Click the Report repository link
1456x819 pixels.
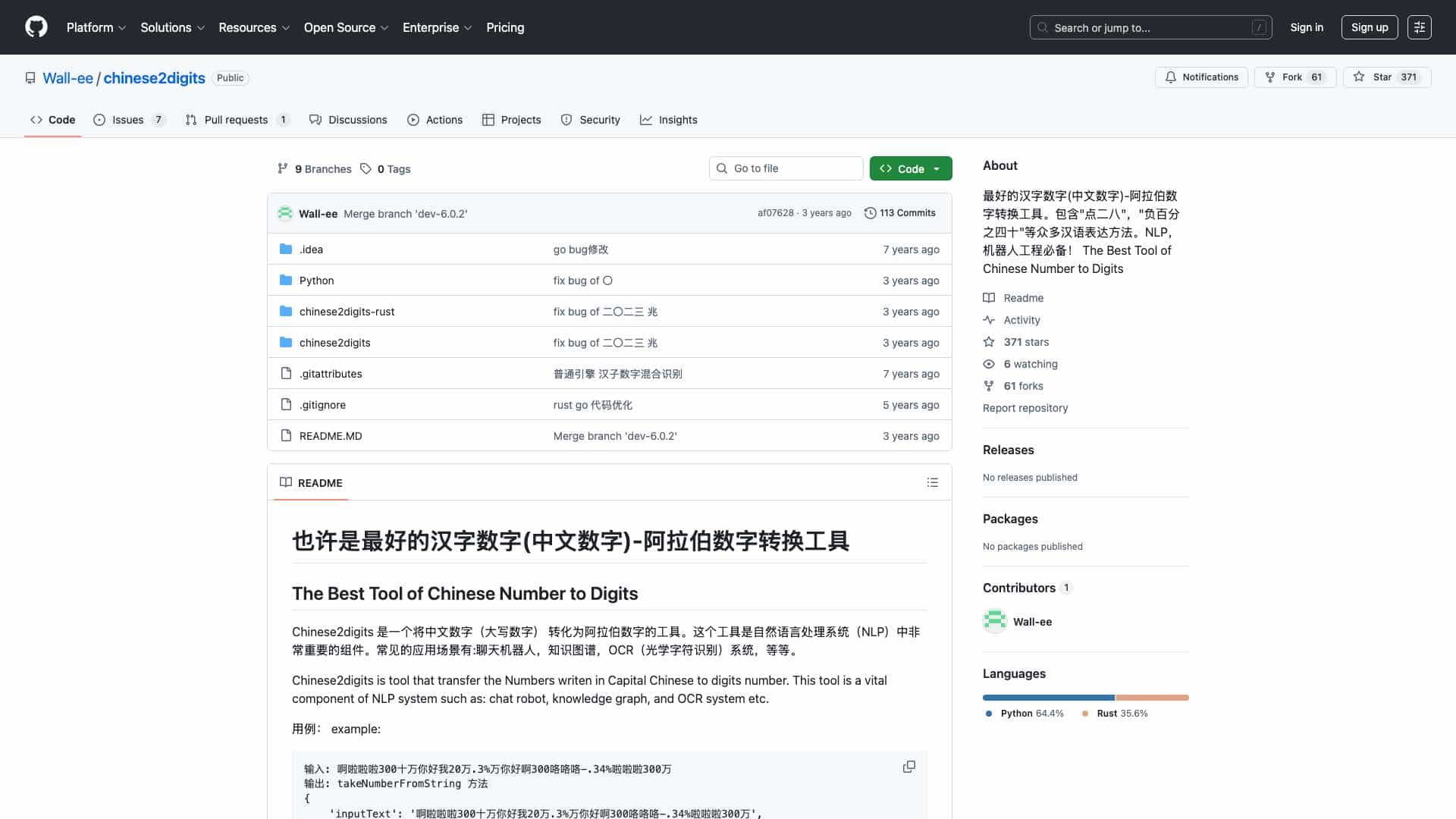point(1025,408)
